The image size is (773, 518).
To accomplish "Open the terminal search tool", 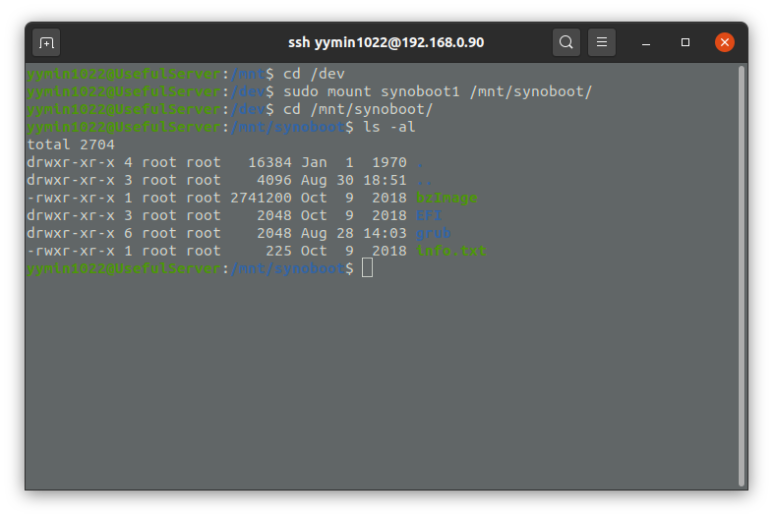I will 566,42.
